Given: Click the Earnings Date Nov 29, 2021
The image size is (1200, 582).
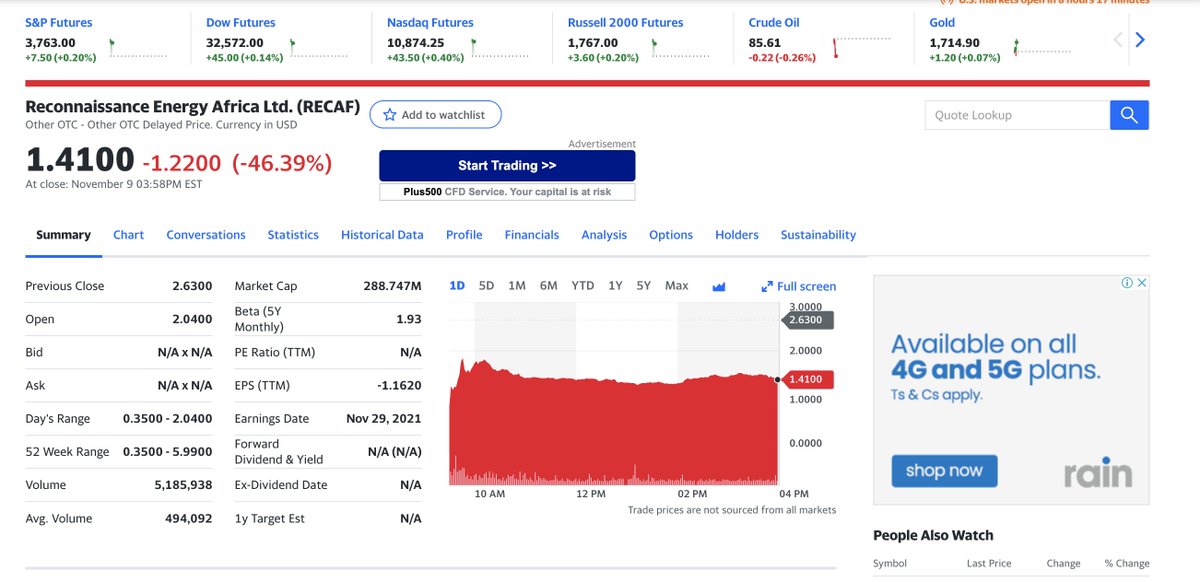Looking at the screenshot, I should pos(384,419).
